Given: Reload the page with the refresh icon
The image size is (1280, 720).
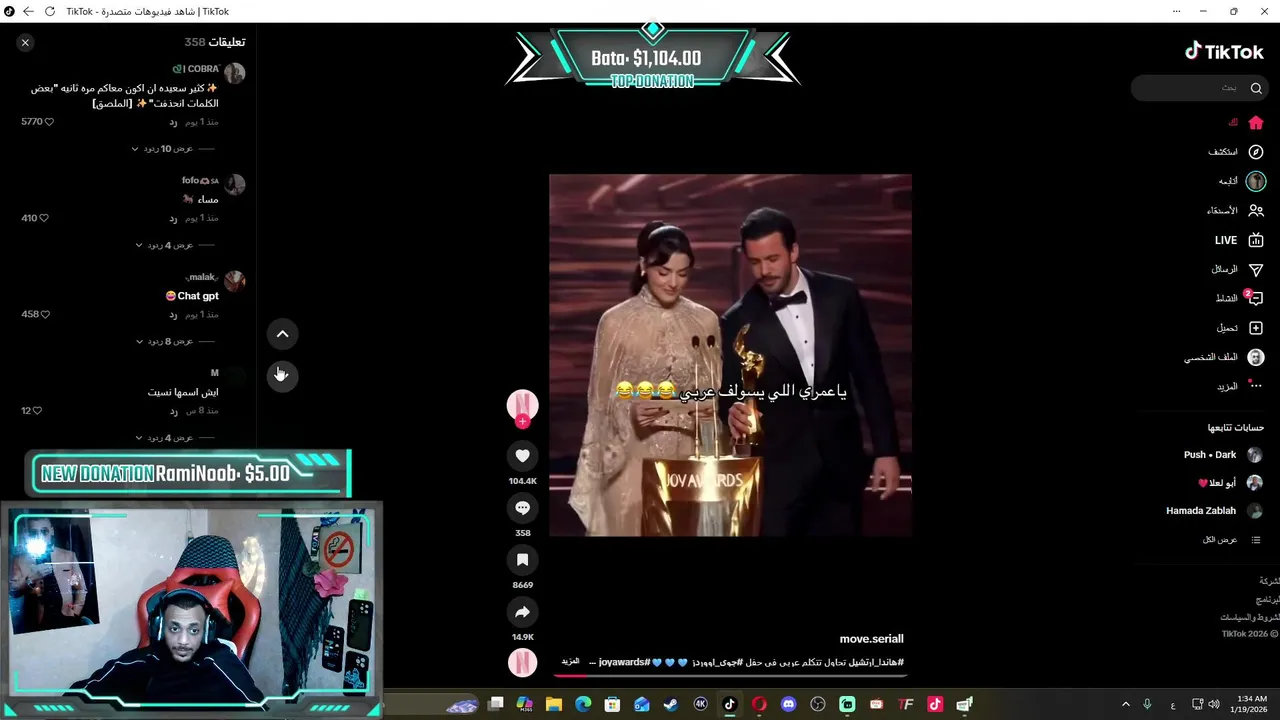Looking at the screenshot, I should [49, 11].
